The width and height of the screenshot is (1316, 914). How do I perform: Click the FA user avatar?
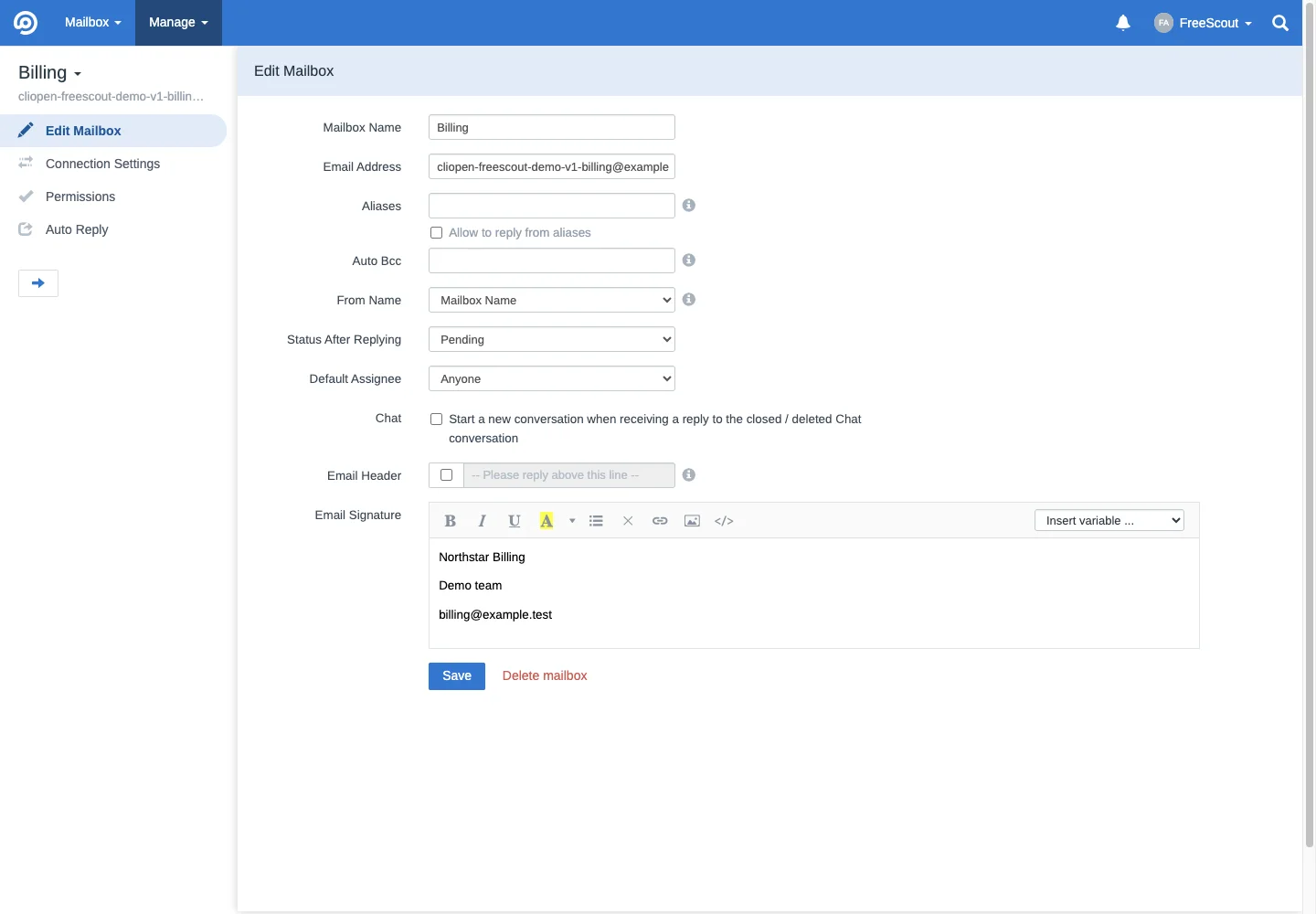pos(1163,23)
